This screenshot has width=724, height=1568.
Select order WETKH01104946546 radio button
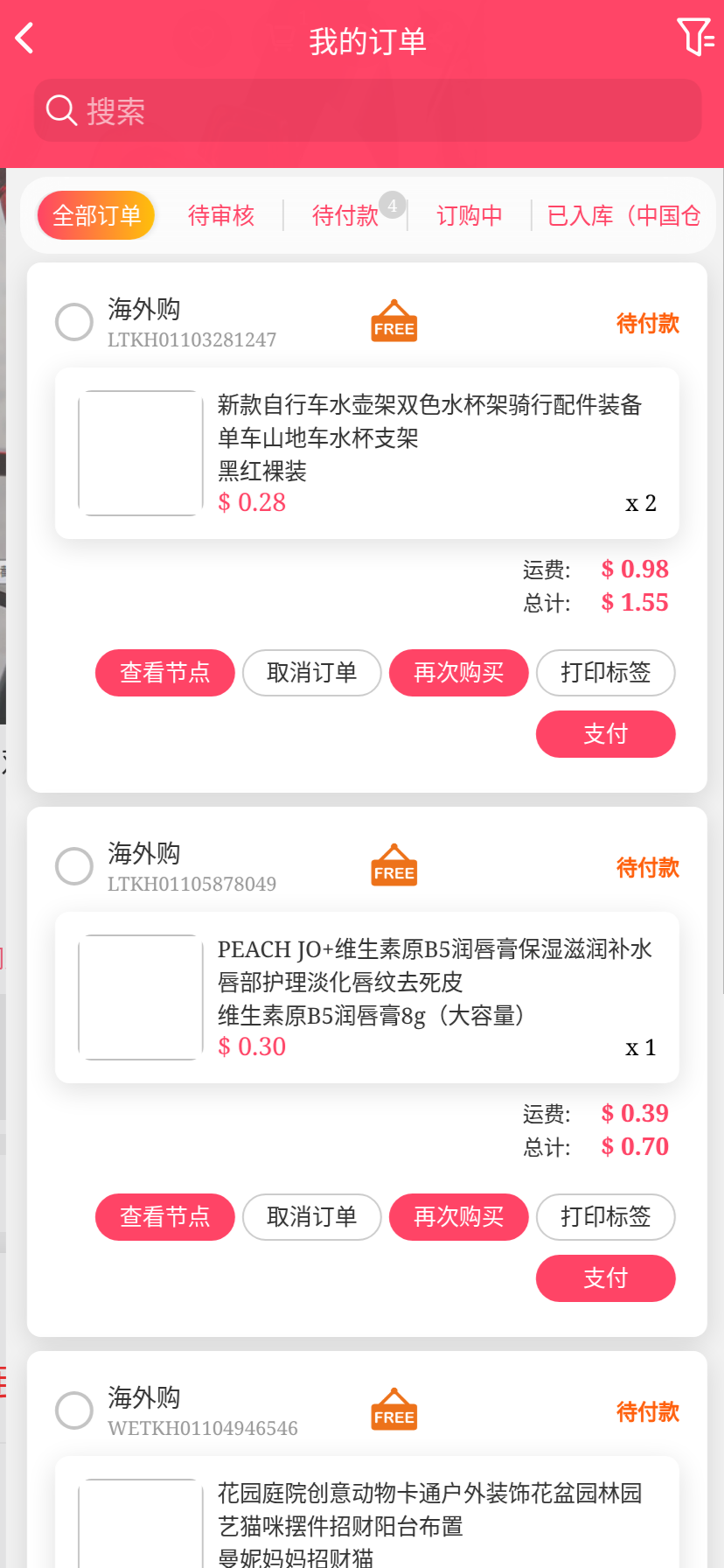[x=74, y=1410]
